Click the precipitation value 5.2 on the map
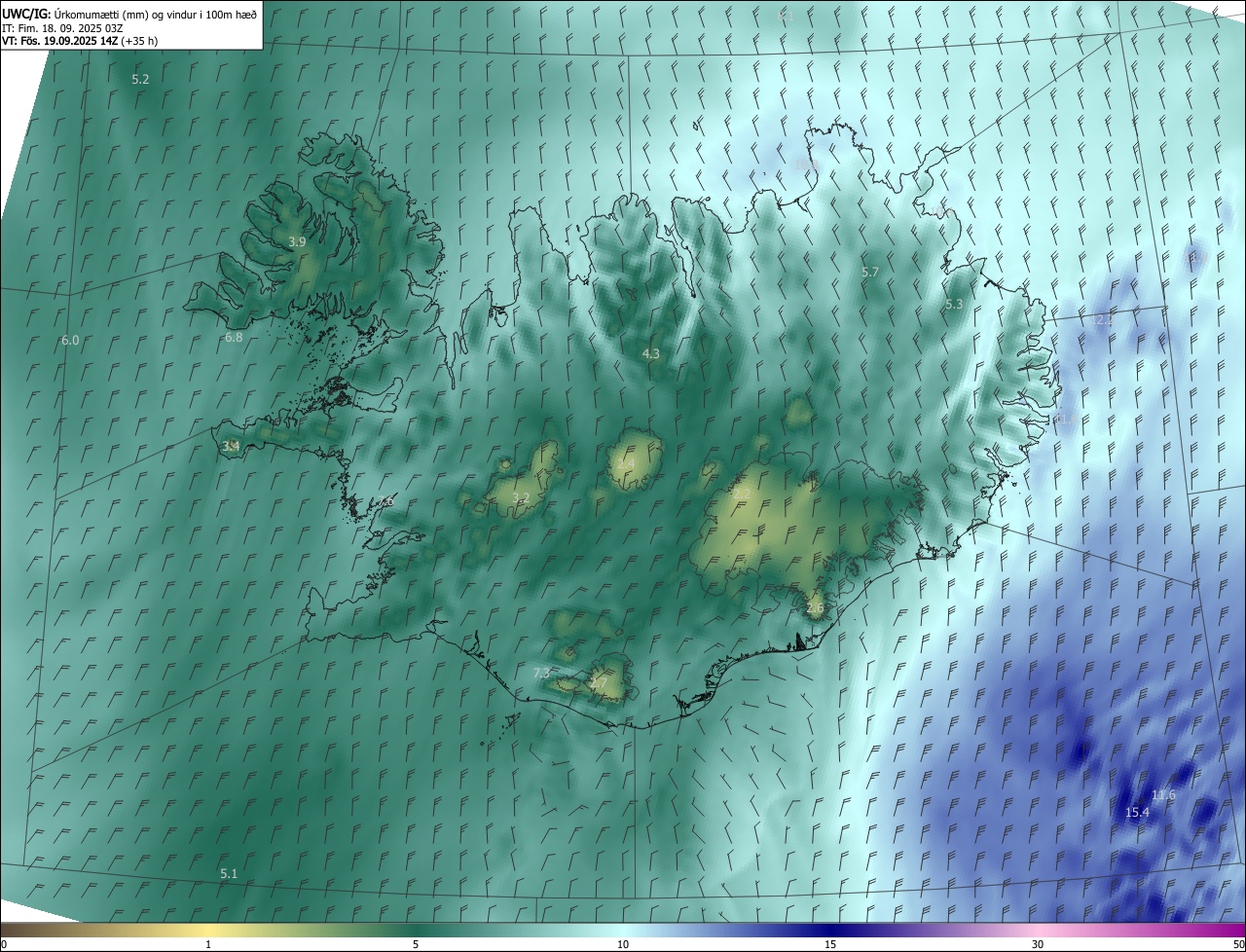 pyautogui.click(x=140, y=79)
